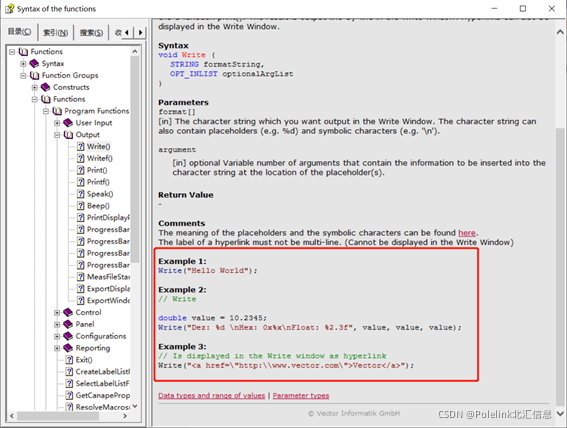Select the Reporting book icon

[x=68, y=348]
